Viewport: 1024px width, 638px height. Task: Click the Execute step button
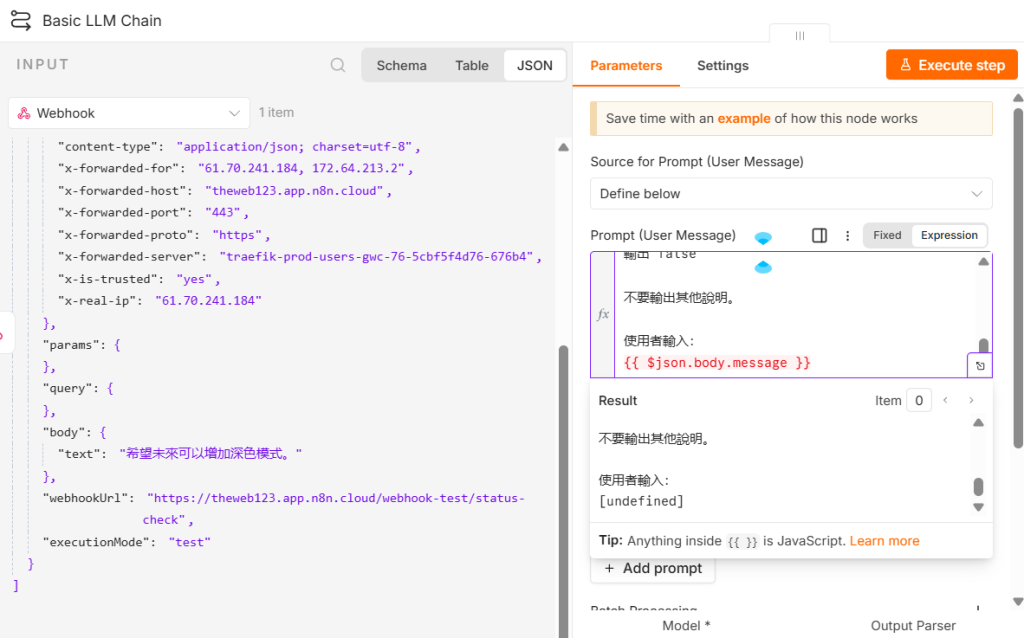point(952,65)
